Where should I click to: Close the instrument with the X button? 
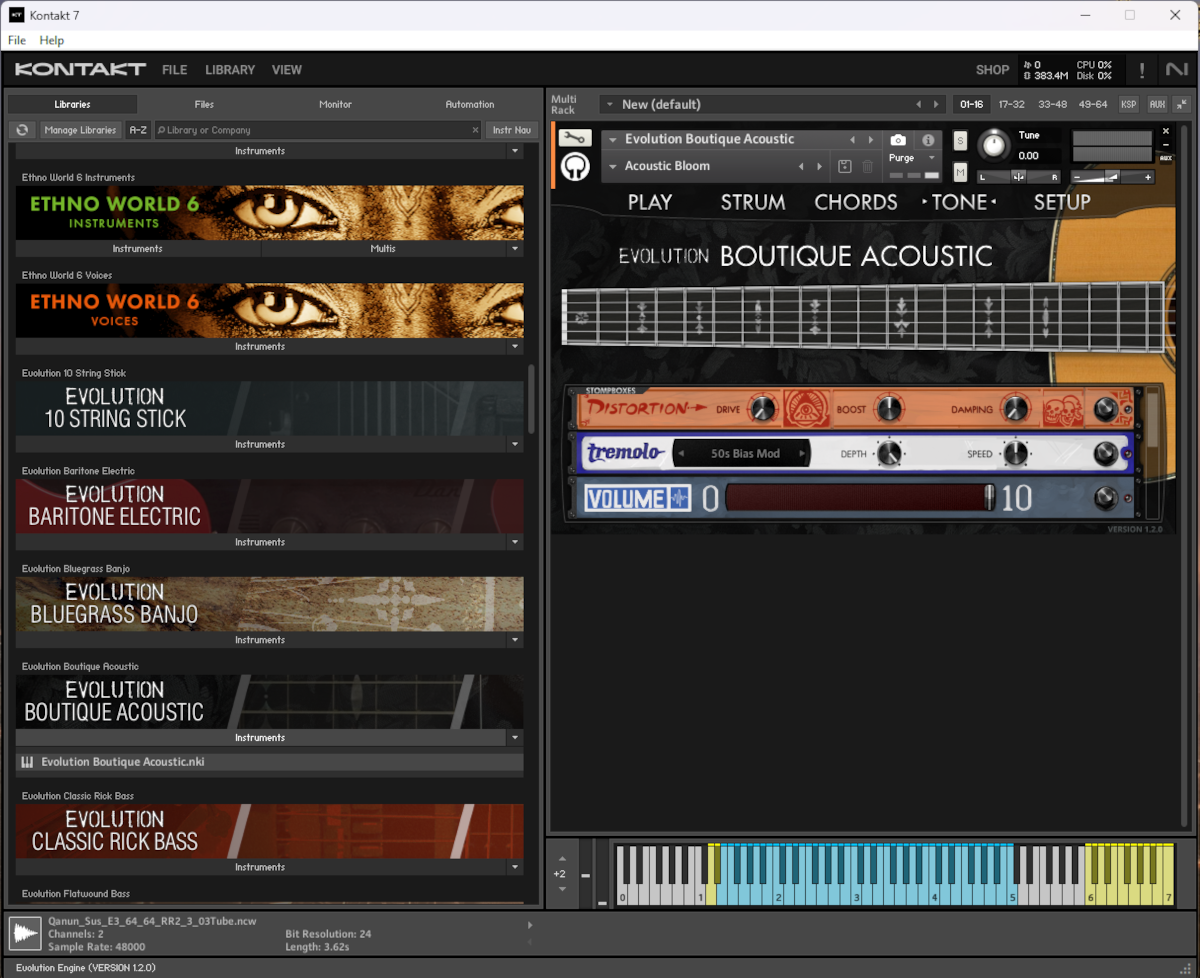click(x=1165, y=131)
